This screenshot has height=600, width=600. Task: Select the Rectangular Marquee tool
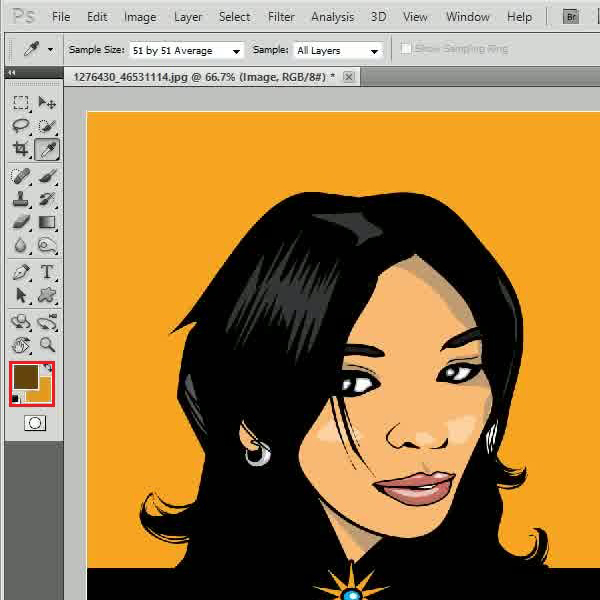[x=21, y=103]
